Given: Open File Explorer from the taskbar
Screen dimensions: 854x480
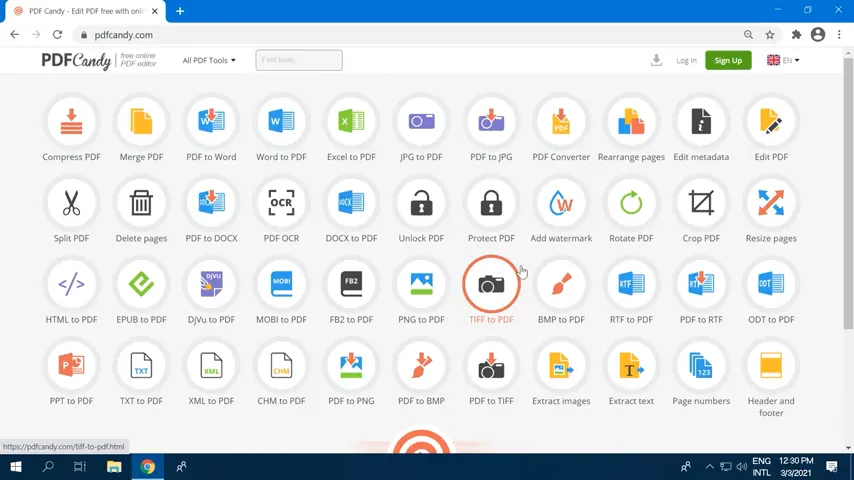Looking at the screenshot, I should pyautogui.click(x=114, y=467).
